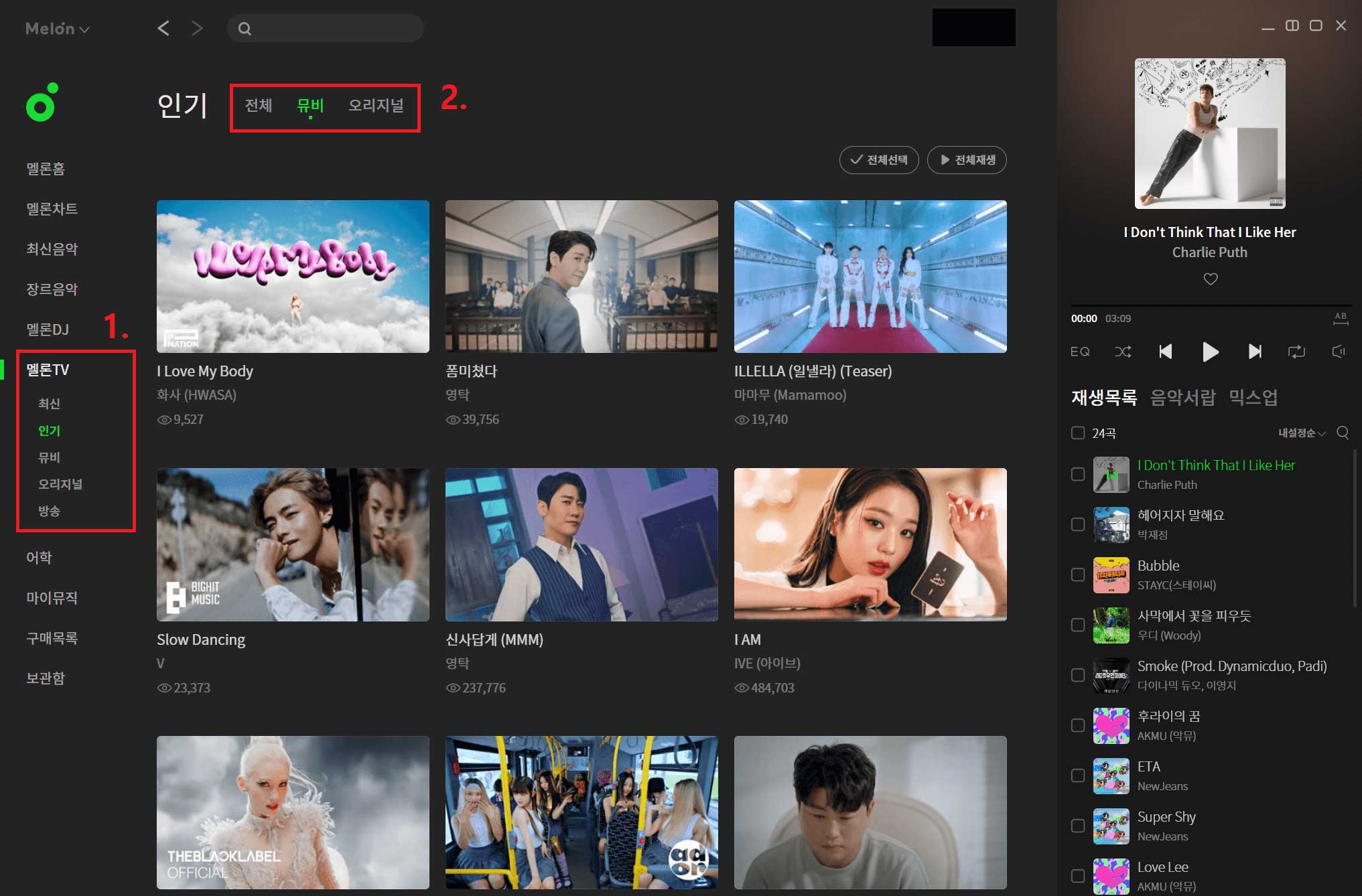
Task: Expand the playlist sort order dropdown
Action: coord(1301,433)
